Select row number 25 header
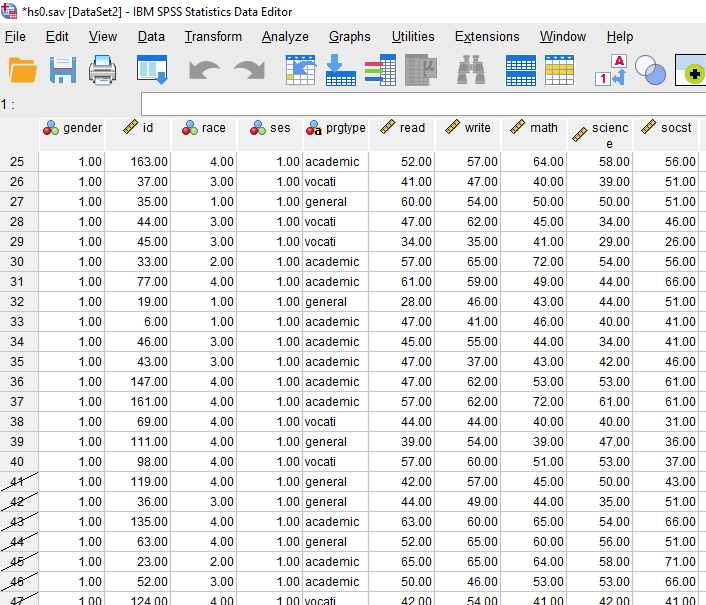This screenshot has height=605, width=706. [x=17, y=162]
